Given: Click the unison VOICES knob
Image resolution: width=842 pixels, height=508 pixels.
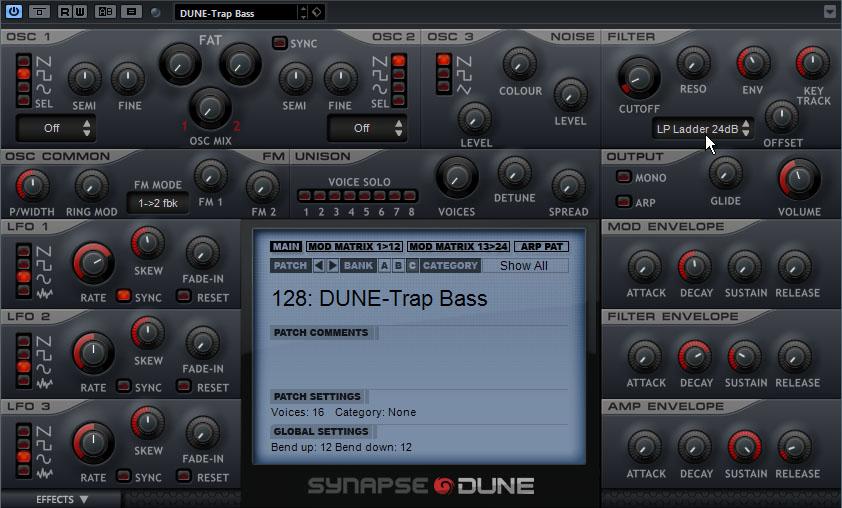Looking at the screenshot, I should click(x=456, y=177).
